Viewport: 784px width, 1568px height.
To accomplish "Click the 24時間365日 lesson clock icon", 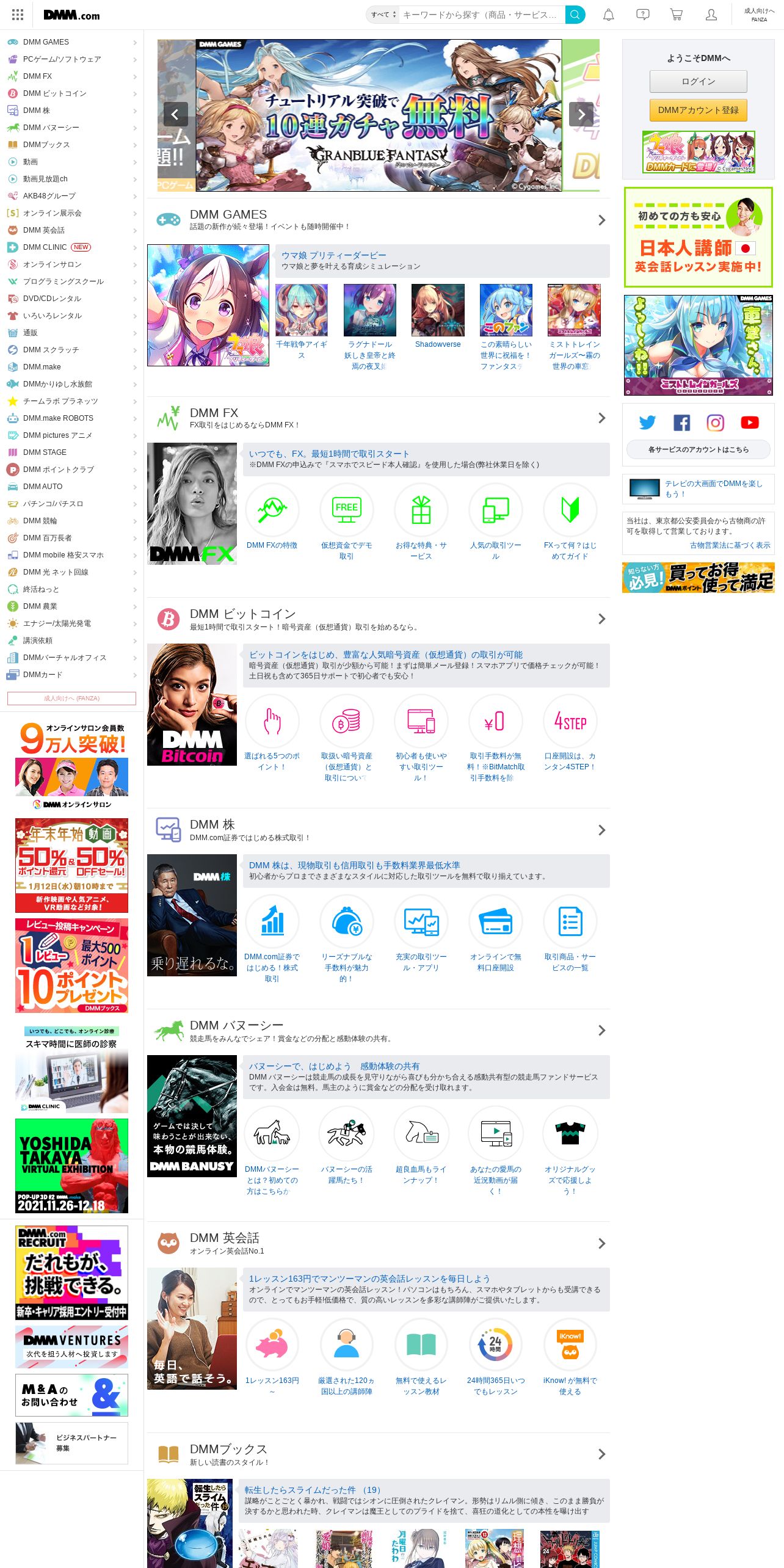I will (x=496, y=1345).
